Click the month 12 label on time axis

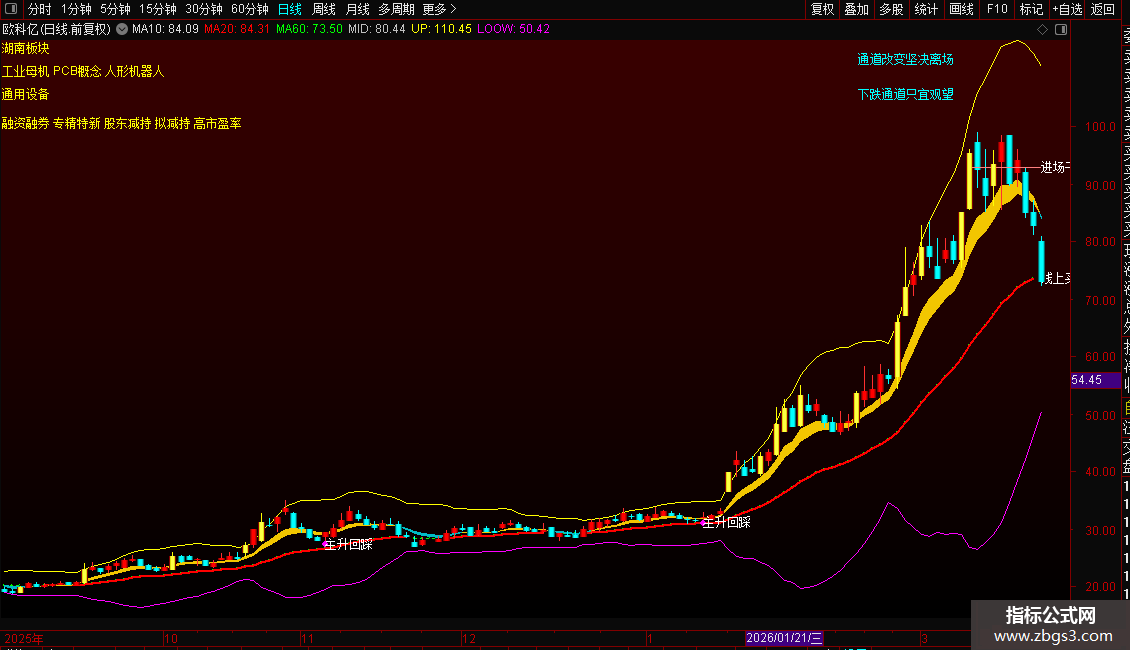[x=469, y=638]
